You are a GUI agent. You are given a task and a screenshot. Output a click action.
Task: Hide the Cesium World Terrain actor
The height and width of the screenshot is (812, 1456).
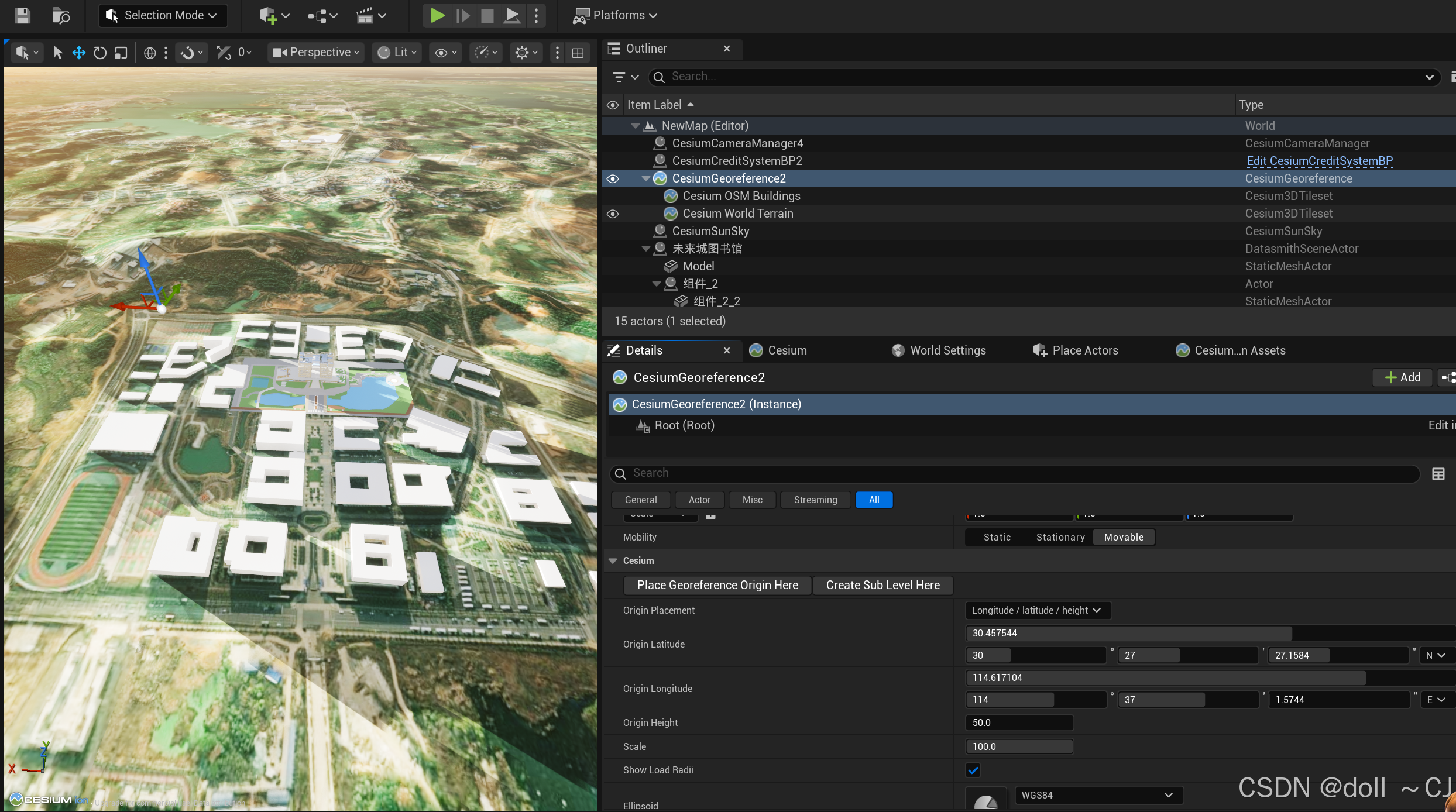tap(612, 213)
